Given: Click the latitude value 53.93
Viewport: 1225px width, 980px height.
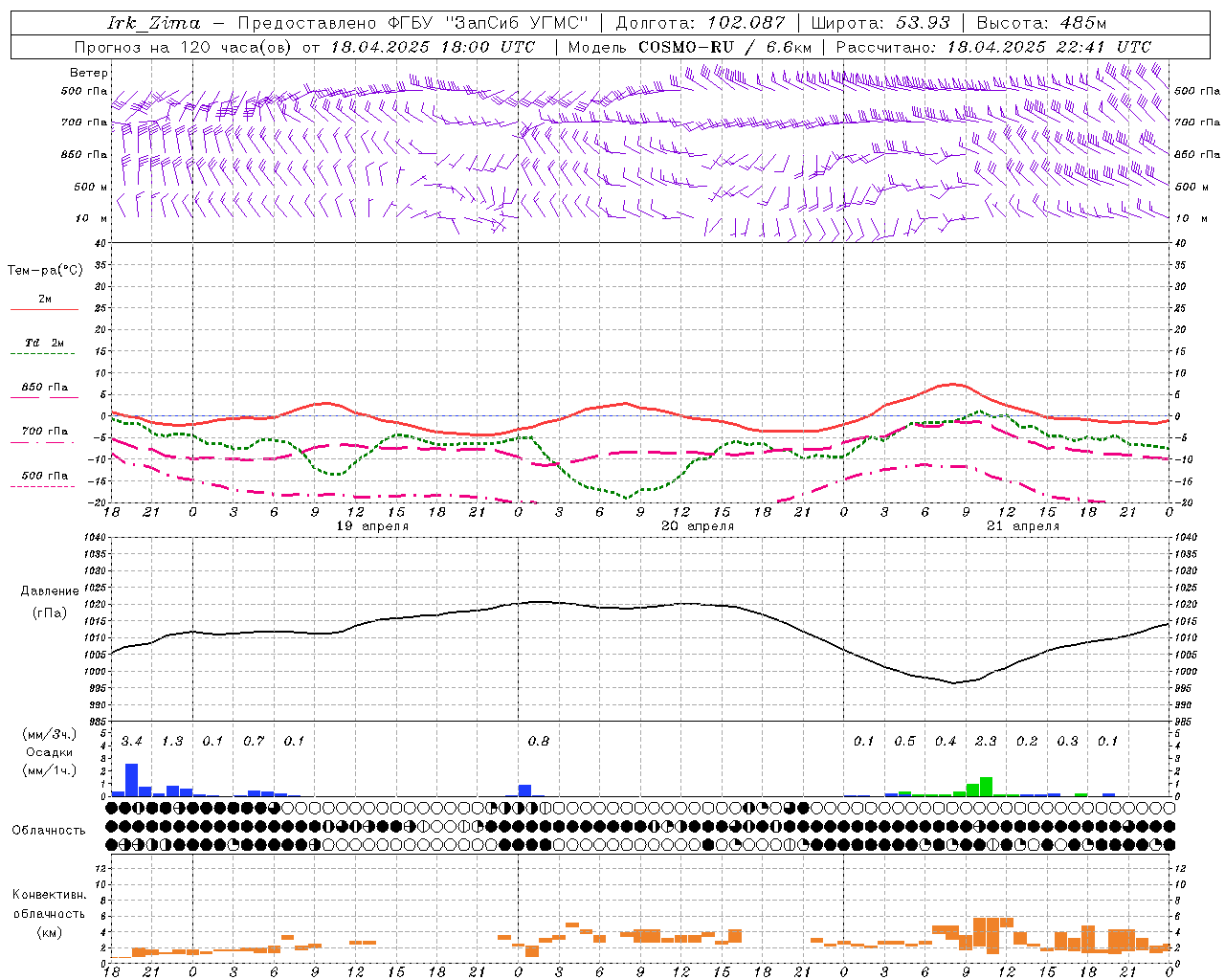Looking at the screenshot, I should click(922, 23).
